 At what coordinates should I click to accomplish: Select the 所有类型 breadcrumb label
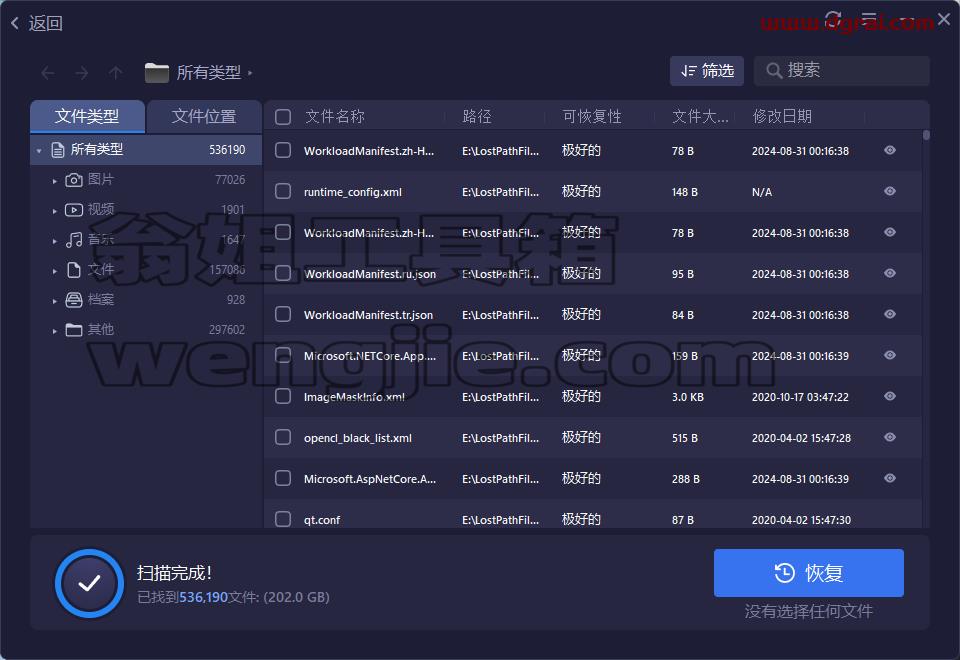click(x=209, y=73)
